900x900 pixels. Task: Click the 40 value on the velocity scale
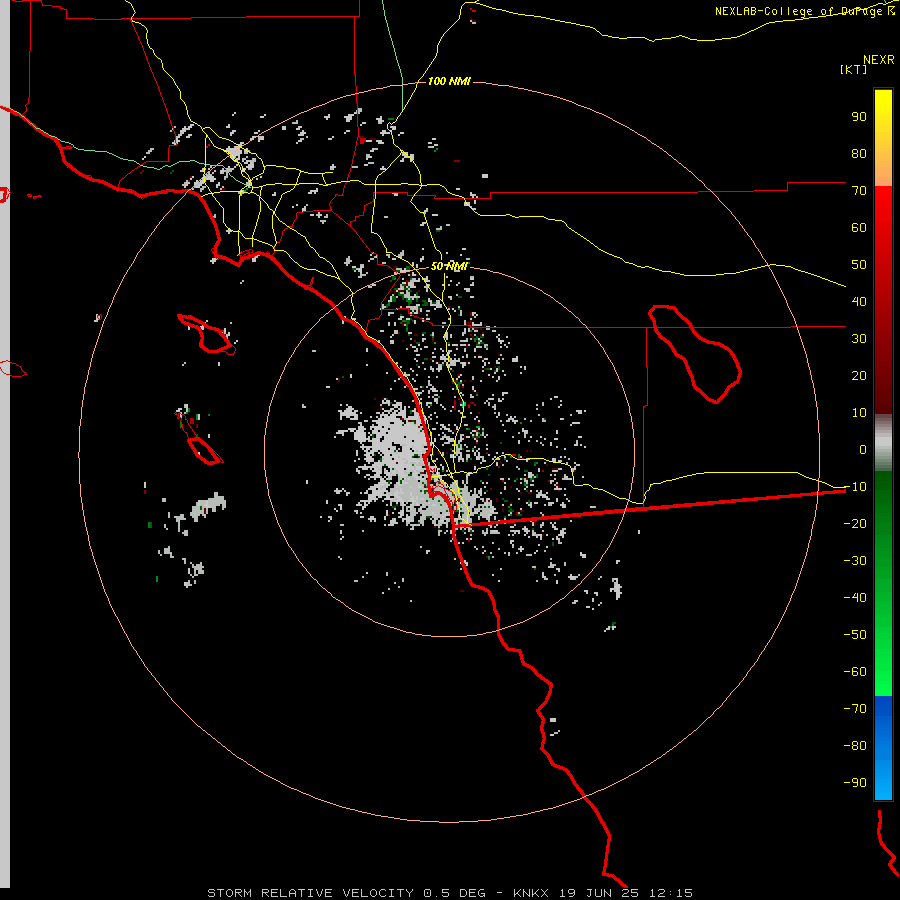(x=859, y=301)
